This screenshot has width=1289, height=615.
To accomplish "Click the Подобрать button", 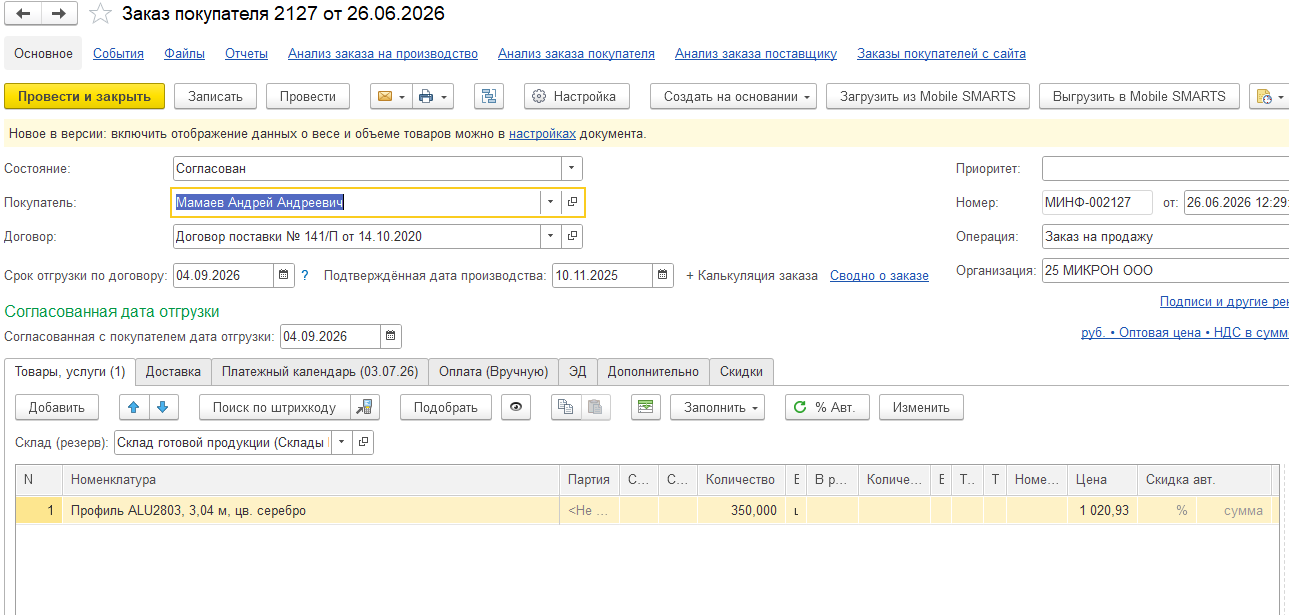I will point(446,407).
